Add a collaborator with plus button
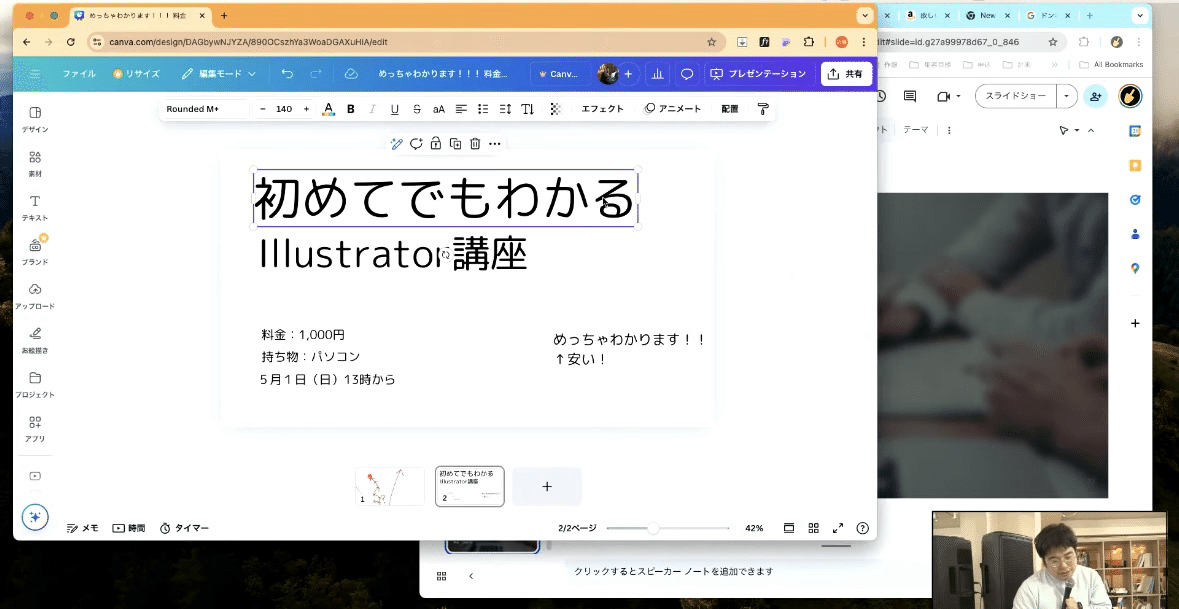1179x609 pixels. (x=628, y=74)
